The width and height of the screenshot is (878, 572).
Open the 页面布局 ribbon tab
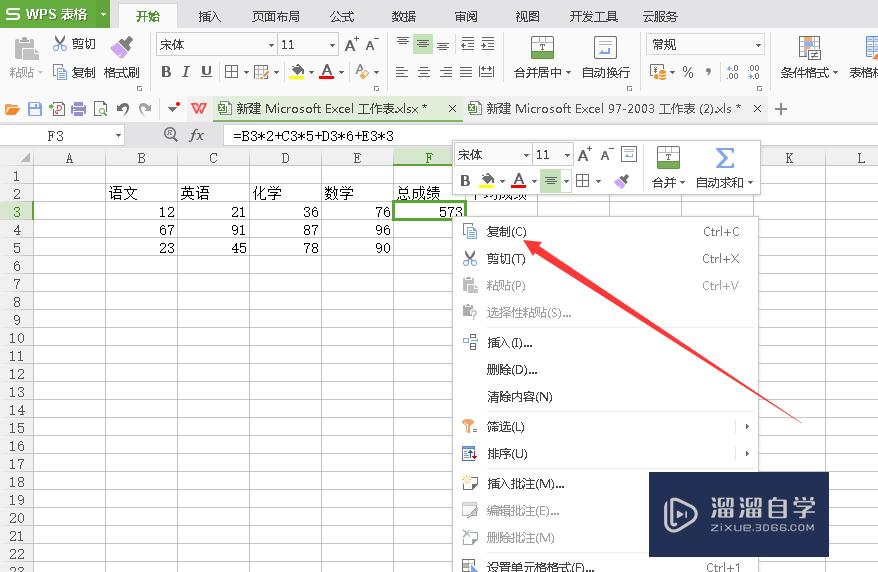point(275,16)
